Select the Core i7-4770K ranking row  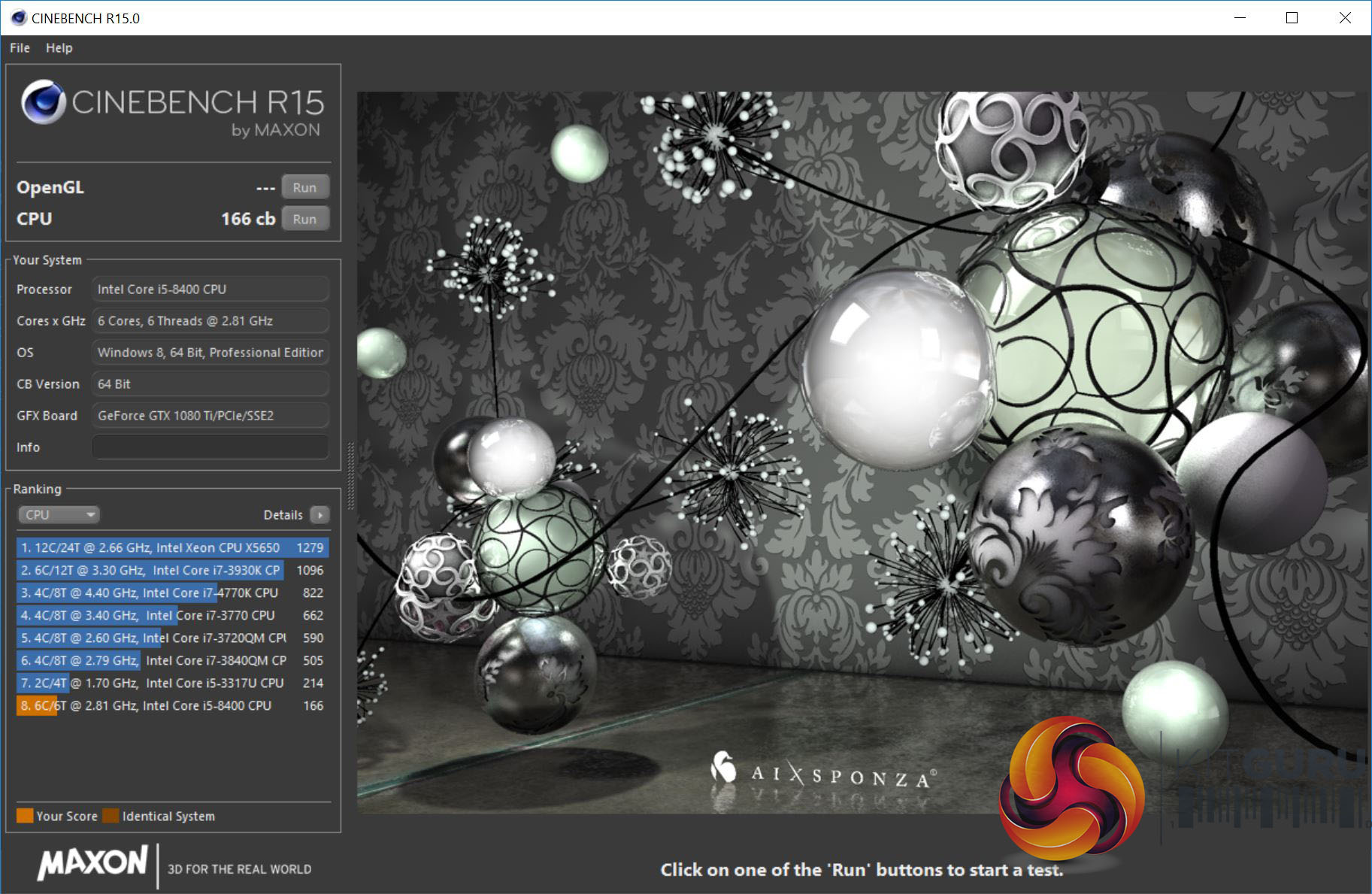172,593
